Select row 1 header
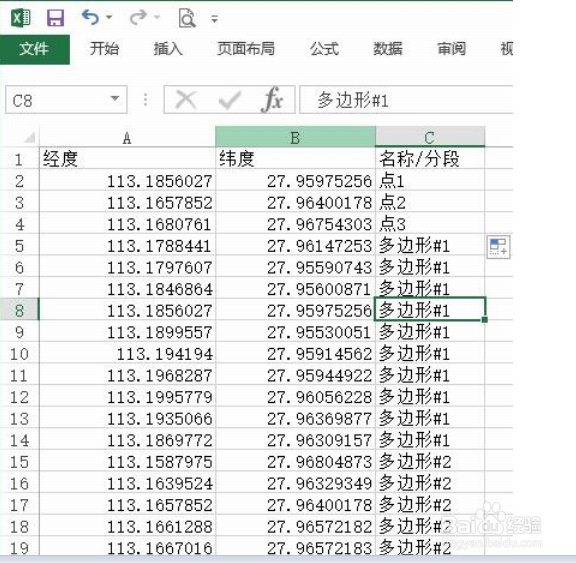The height and width of the screenshot is (563, 576). click(19, 159)
